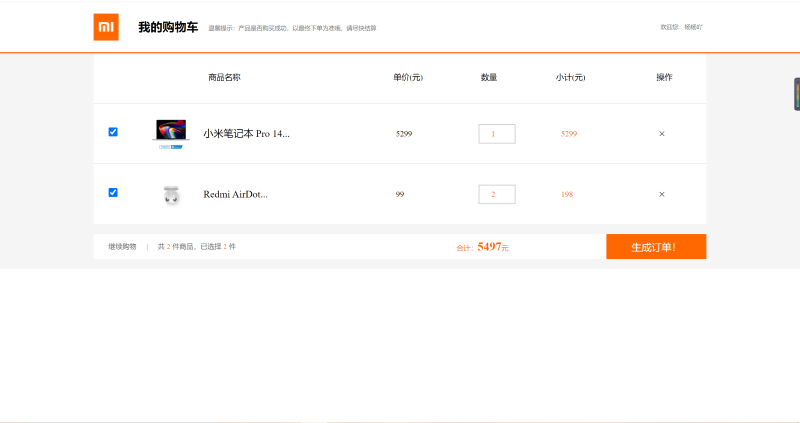This screenshot has height=423, width=800.
Task: Open the Redmi AirDot... product name
Action: [x=235, y=194]
